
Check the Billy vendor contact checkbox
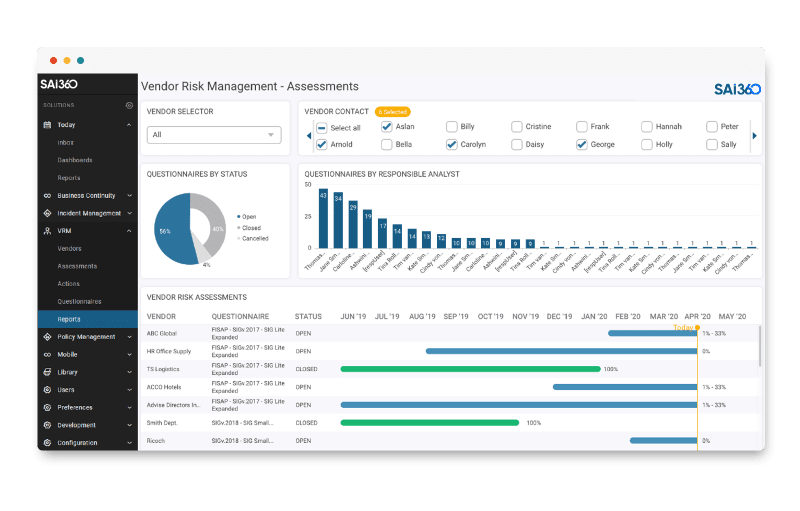(452, 127)
